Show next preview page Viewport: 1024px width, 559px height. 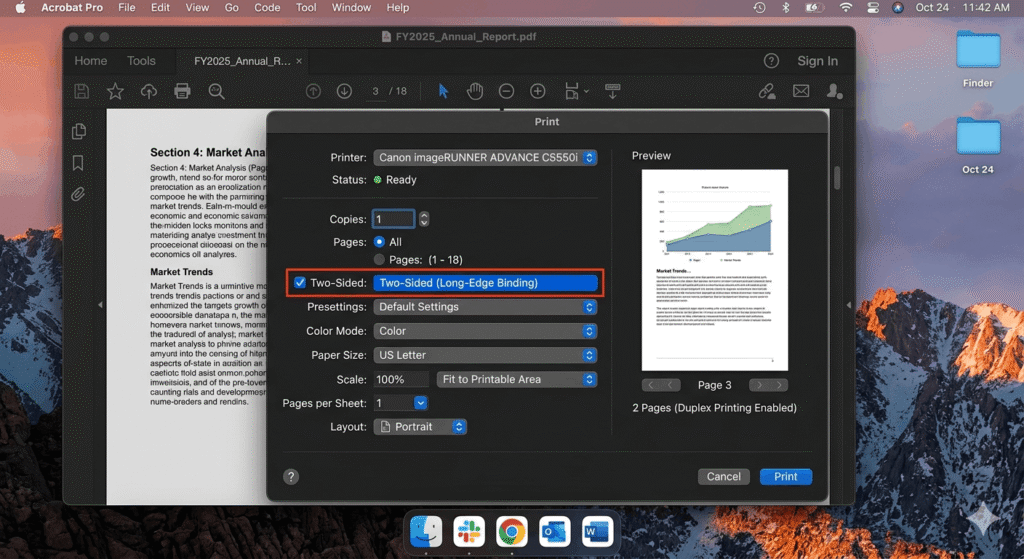click(x=769, y=385)
